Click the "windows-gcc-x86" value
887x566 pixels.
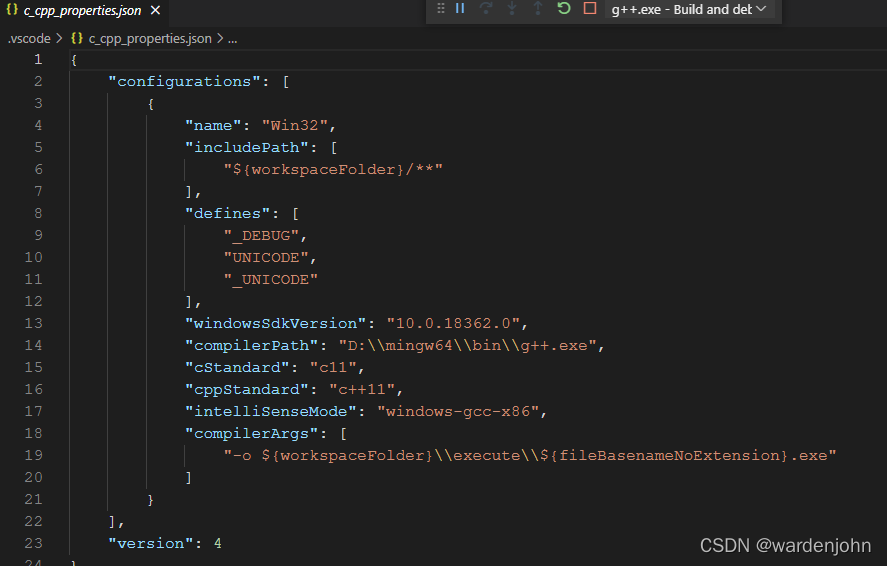458,412
